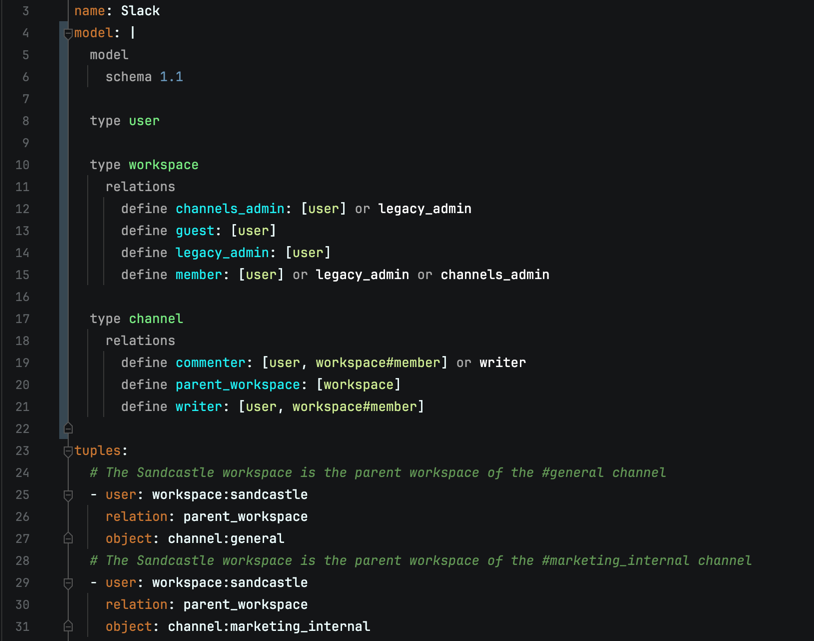Click line number 9 in the gutter
Screen dimensions: 814x641
(x=25, y=143)
